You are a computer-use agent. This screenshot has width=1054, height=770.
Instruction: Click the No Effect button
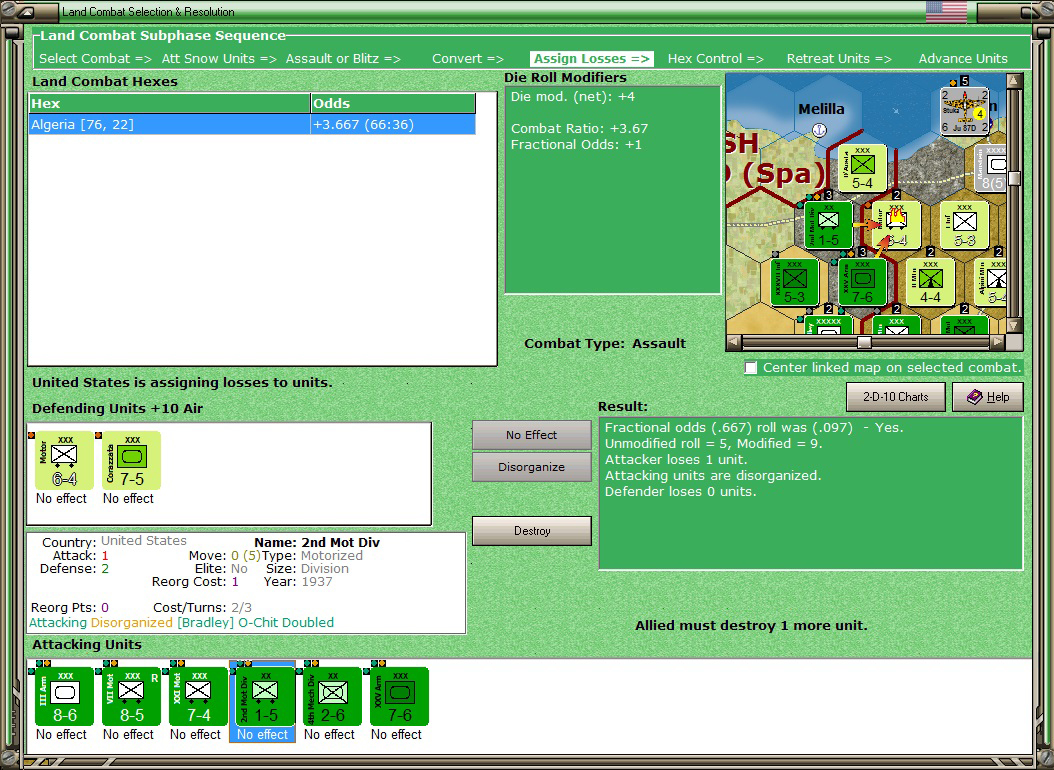pyautogui.click(x=532, y=435)
